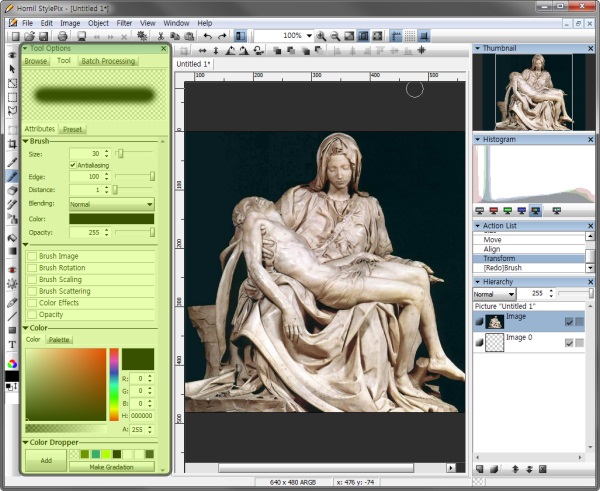Enable the Brush Scattering checkbox
The height and width of the screenshot is (491, 600).
(x=32, y=291)
